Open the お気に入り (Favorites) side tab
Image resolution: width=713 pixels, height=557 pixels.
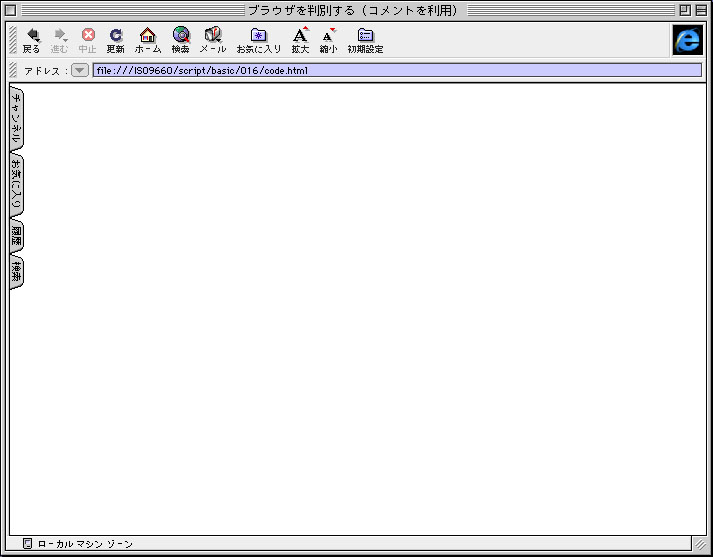[x=16, y=186]
